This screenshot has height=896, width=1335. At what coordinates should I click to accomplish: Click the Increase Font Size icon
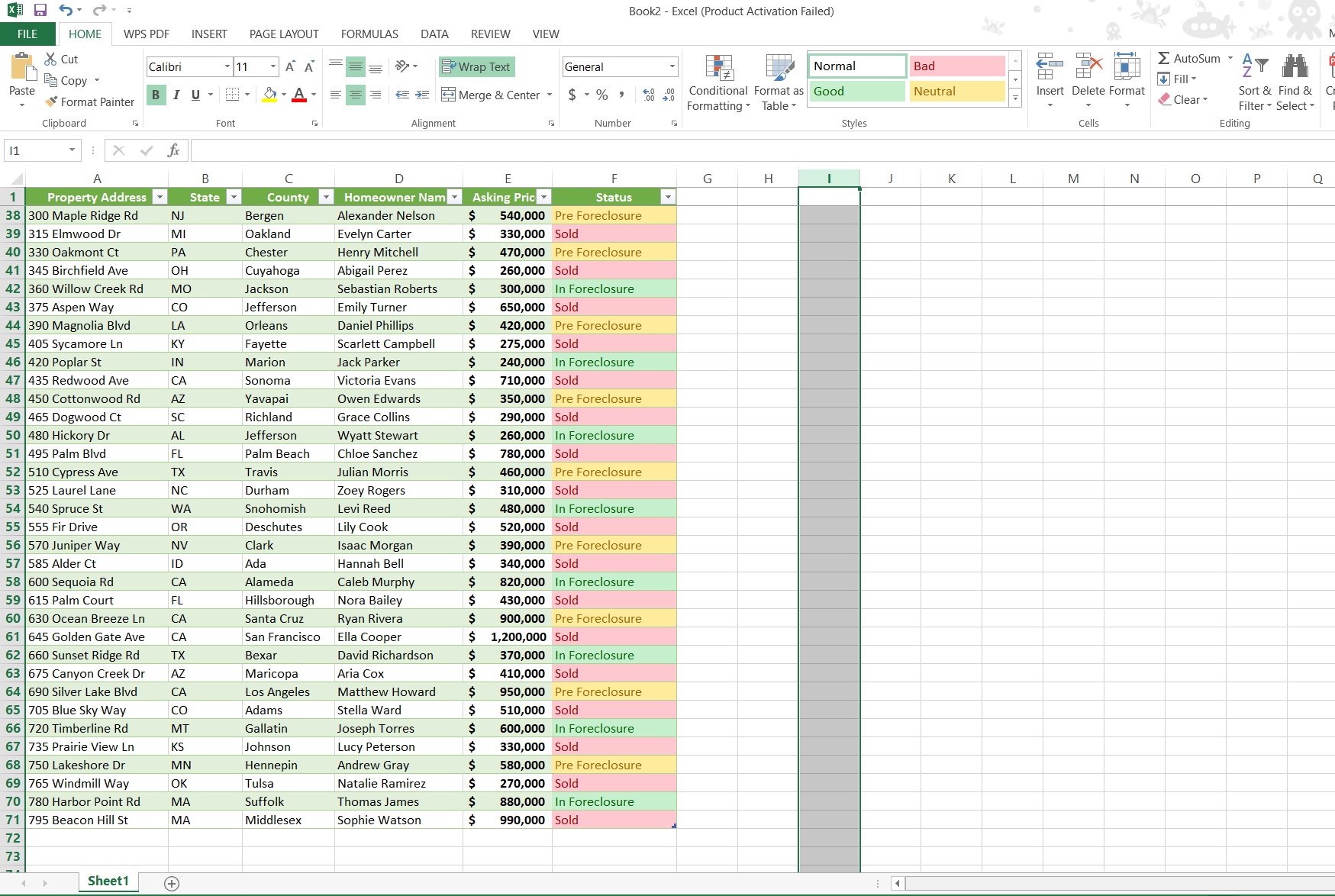pyautogui.click(x=290, y=67)
